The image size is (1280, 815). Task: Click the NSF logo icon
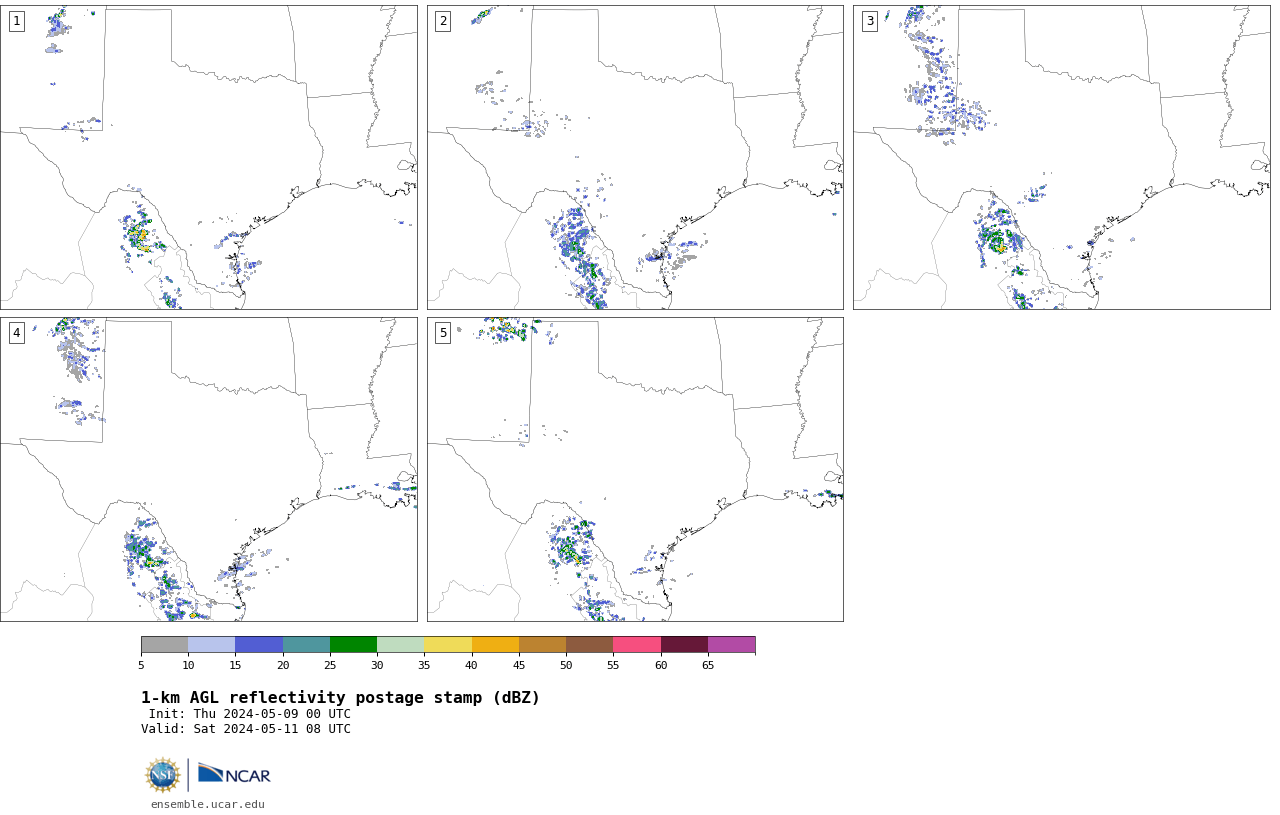click(163, 775)
